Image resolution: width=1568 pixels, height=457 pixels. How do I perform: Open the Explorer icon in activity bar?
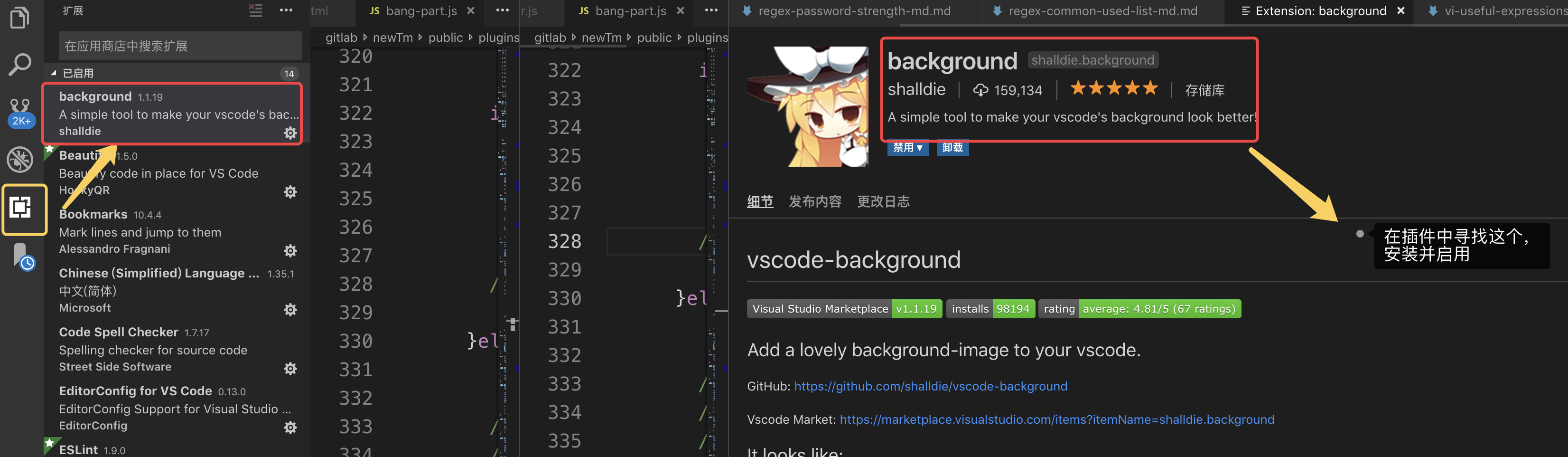point(20,18)
